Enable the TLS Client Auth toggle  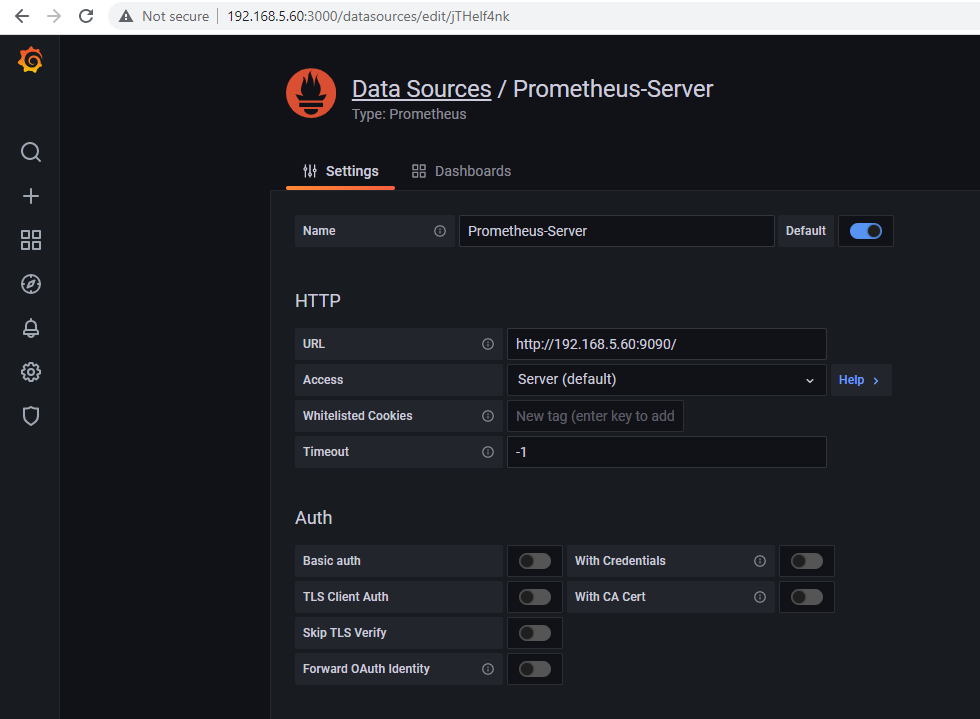(535, 597)
